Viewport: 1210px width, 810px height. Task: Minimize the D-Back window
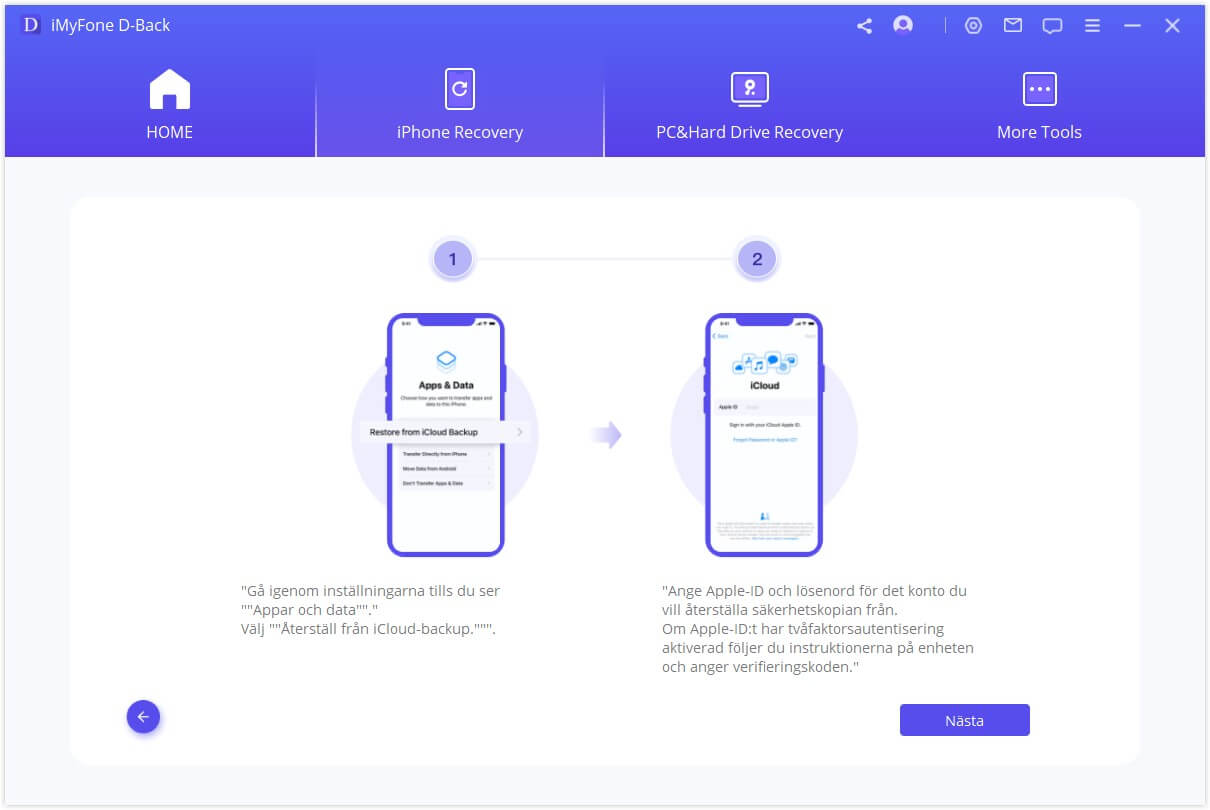(x=1132, y=26)
